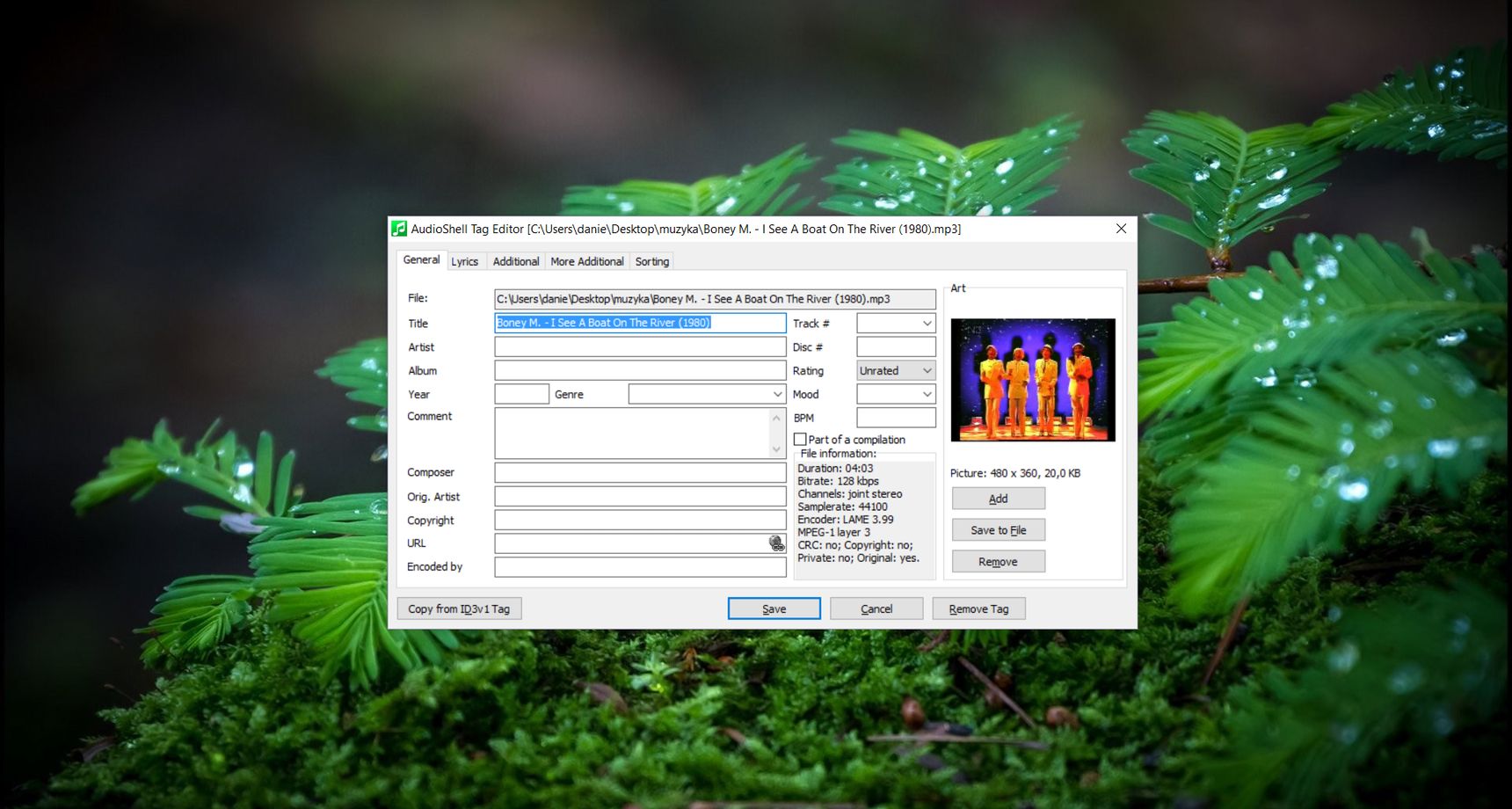Click the album art thumbnail
The height and width of the screenshot is (809, 1512).
1033,380
